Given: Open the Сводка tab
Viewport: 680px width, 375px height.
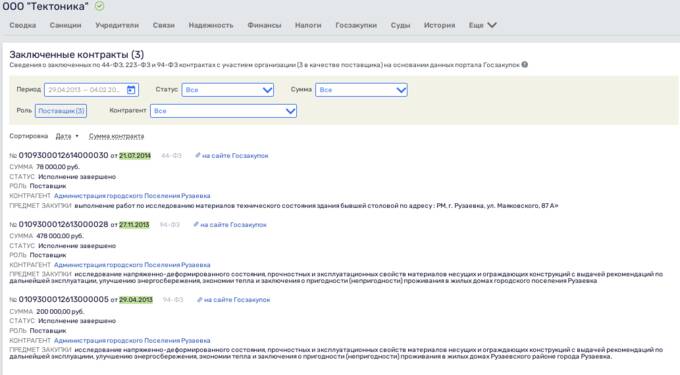Looking at the screenshot, I should [x=23, y=25].
